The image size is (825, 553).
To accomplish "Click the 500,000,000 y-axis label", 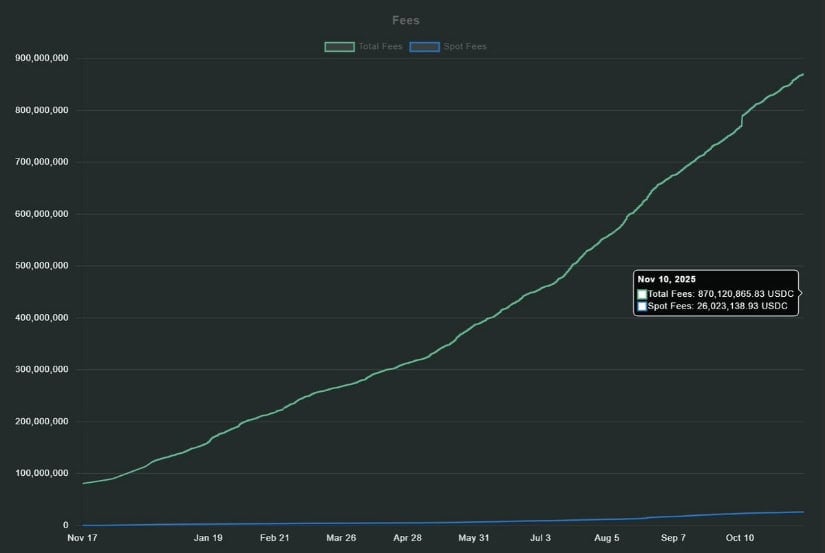I will pyautogui.click(x=42, y=266).
